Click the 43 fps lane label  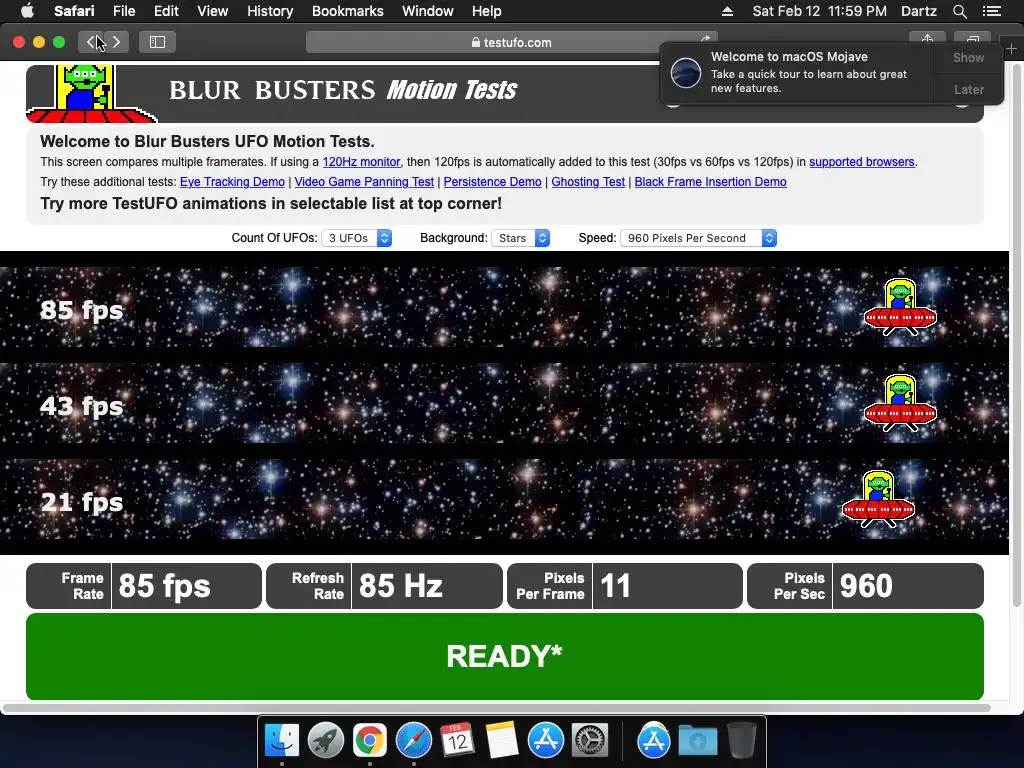(x=82, y=406)
